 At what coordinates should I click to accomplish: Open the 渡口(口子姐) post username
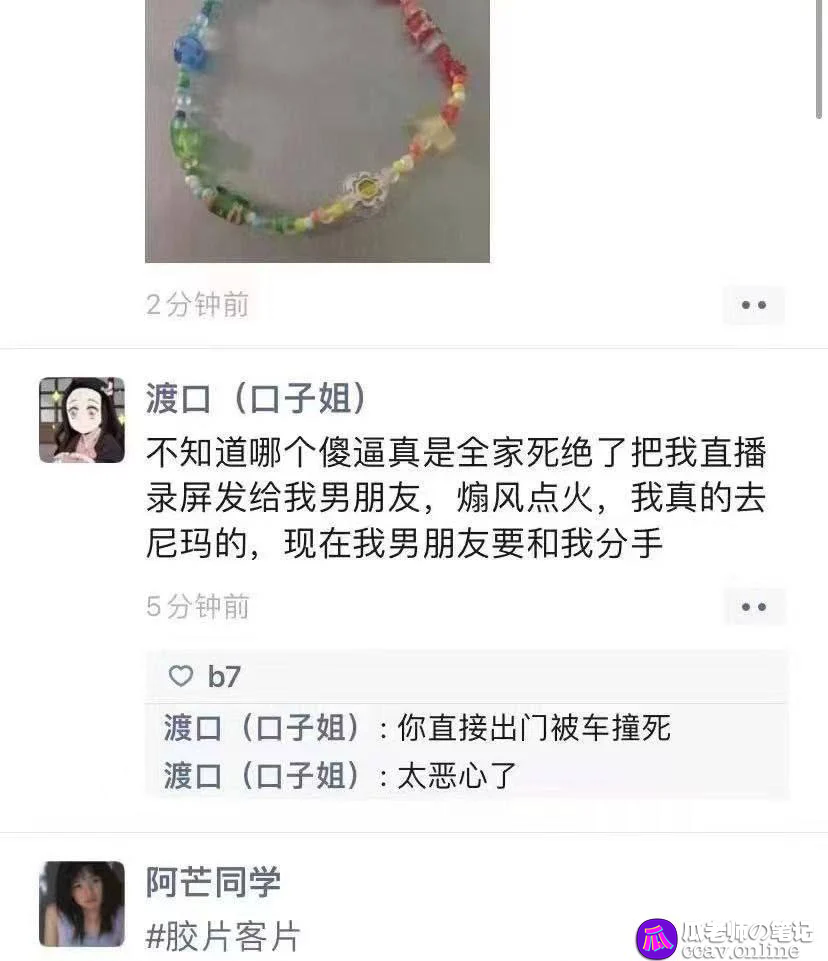point(256,398)
